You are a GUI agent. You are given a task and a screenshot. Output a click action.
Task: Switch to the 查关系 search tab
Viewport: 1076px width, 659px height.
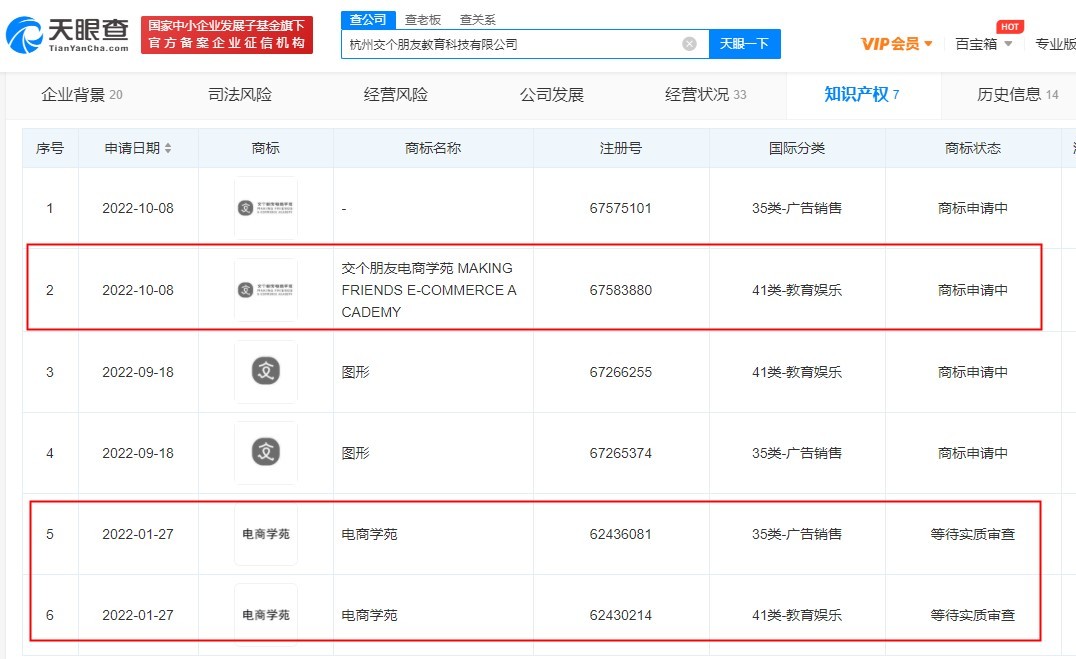point(478,20)
